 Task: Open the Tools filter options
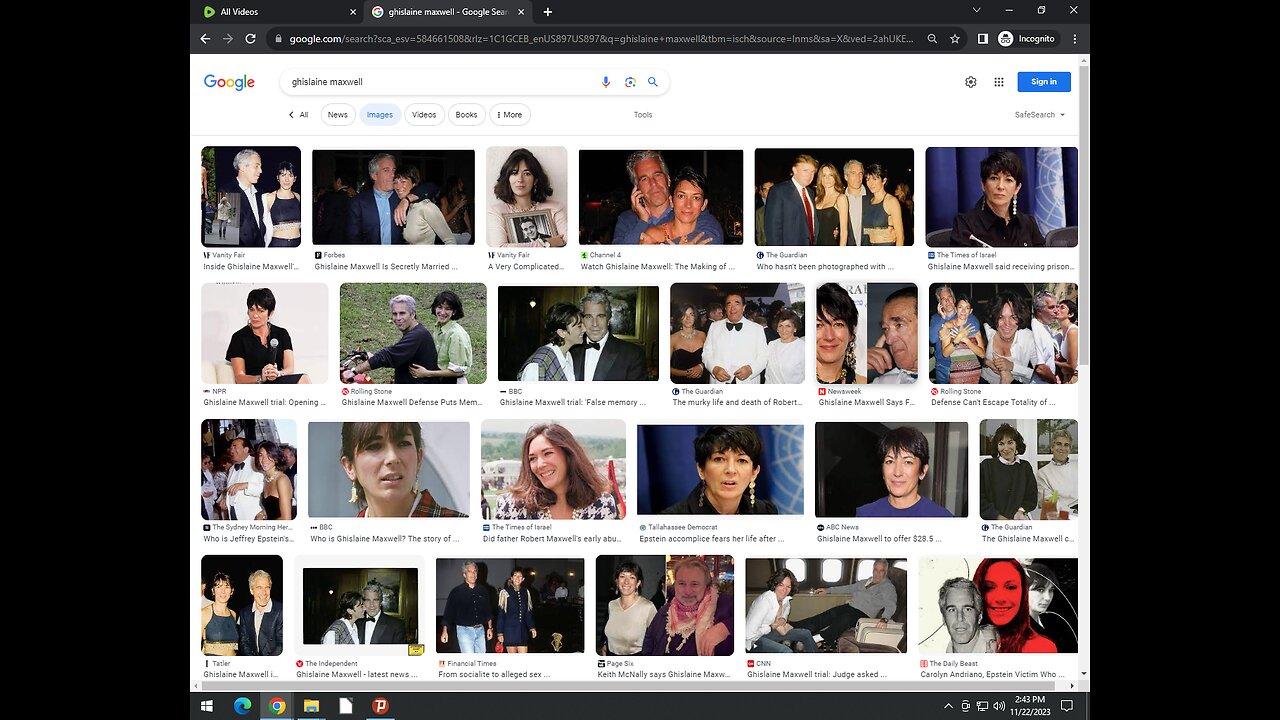tap(643, 115)
